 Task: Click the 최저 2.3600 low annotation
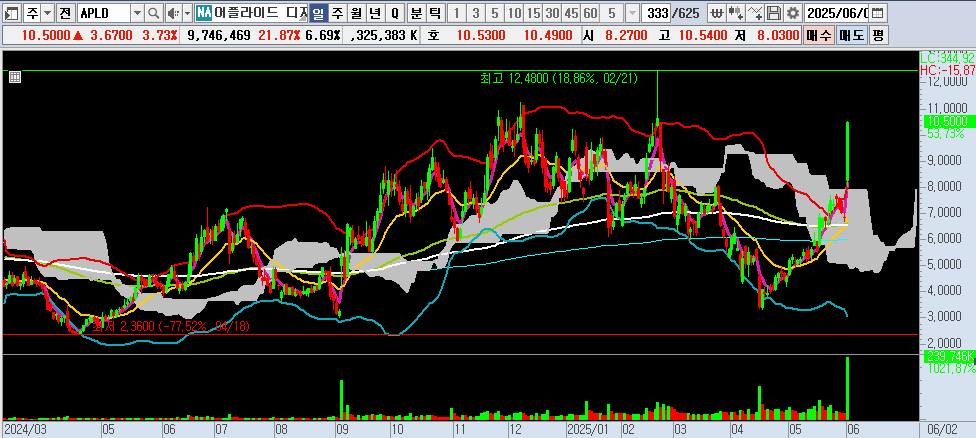coord(171,326)
